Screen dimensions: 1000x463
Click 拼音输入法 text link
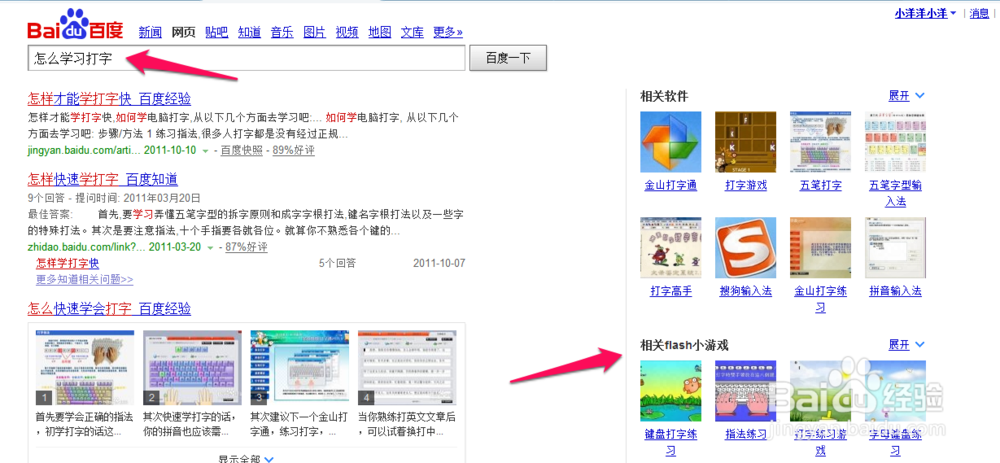[895, 291]
